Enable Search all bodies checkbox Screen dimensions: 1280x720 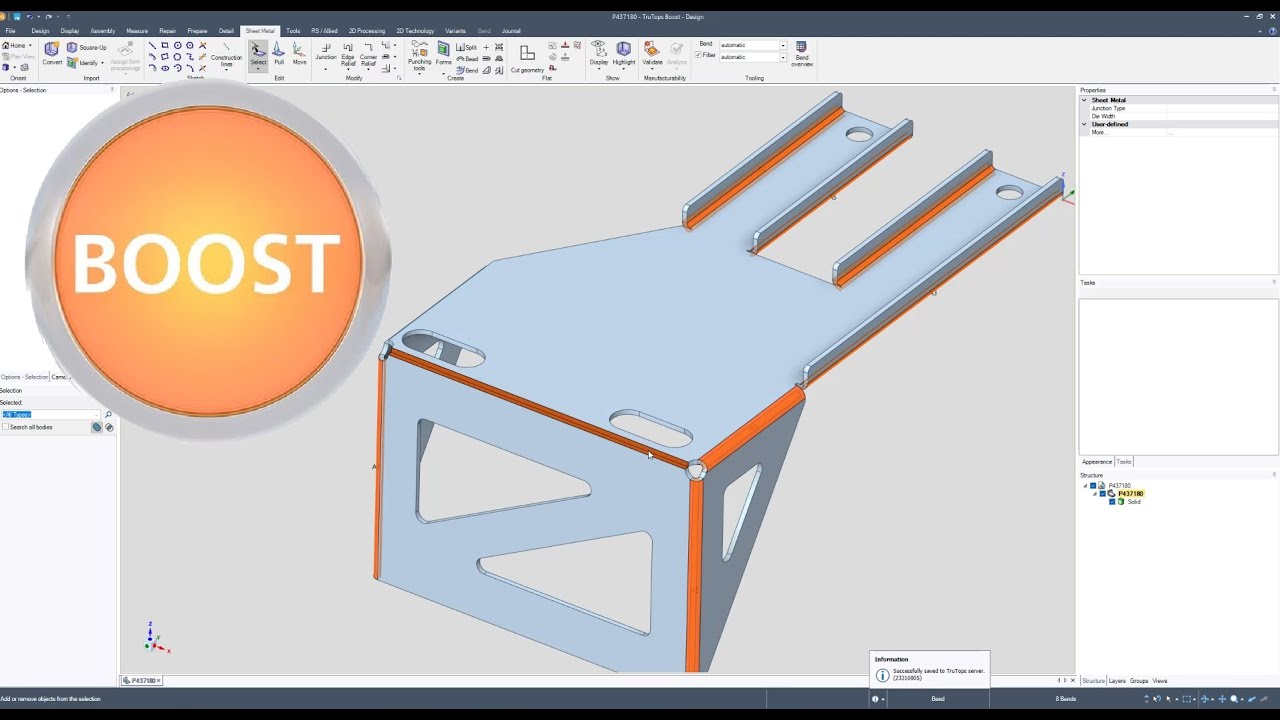tap(5, 427)
